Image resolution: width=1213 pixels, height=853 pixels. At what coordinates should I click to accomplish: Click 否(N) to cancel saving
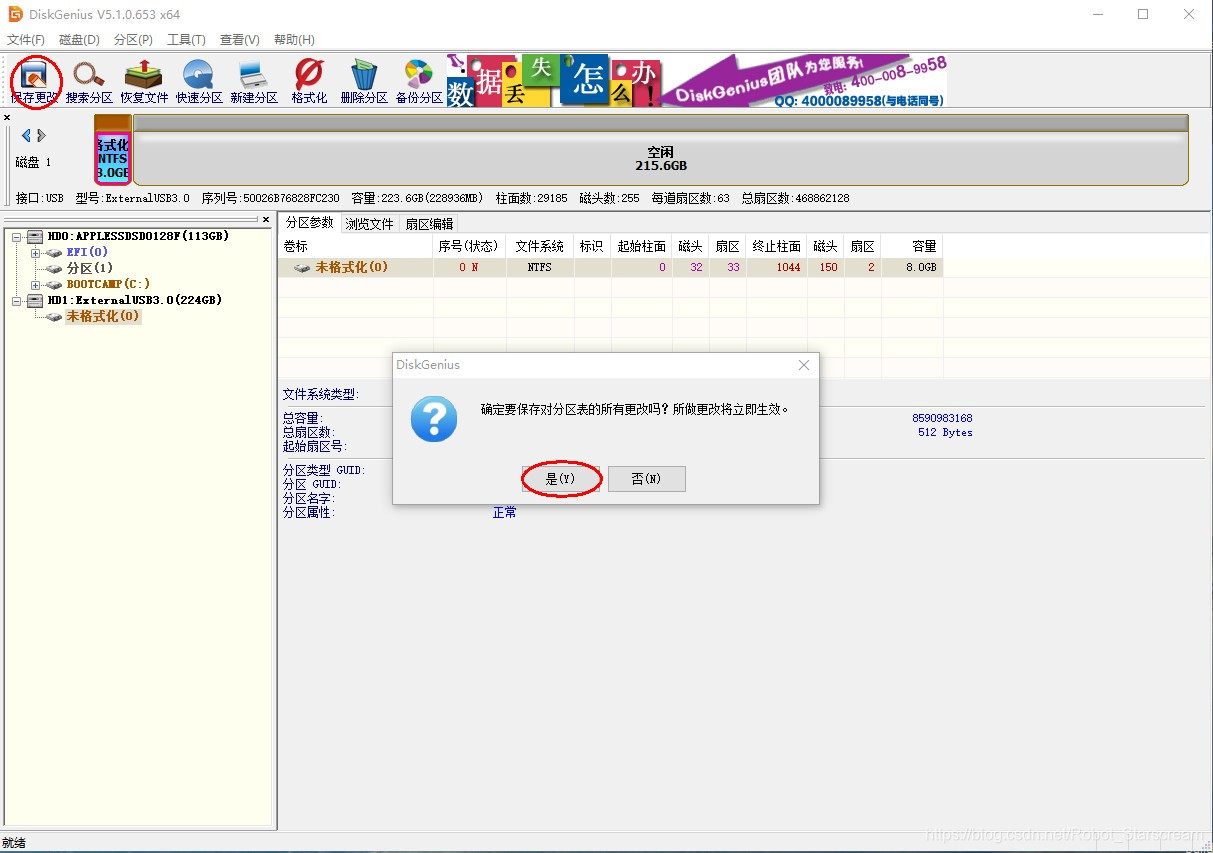(646, 479)
